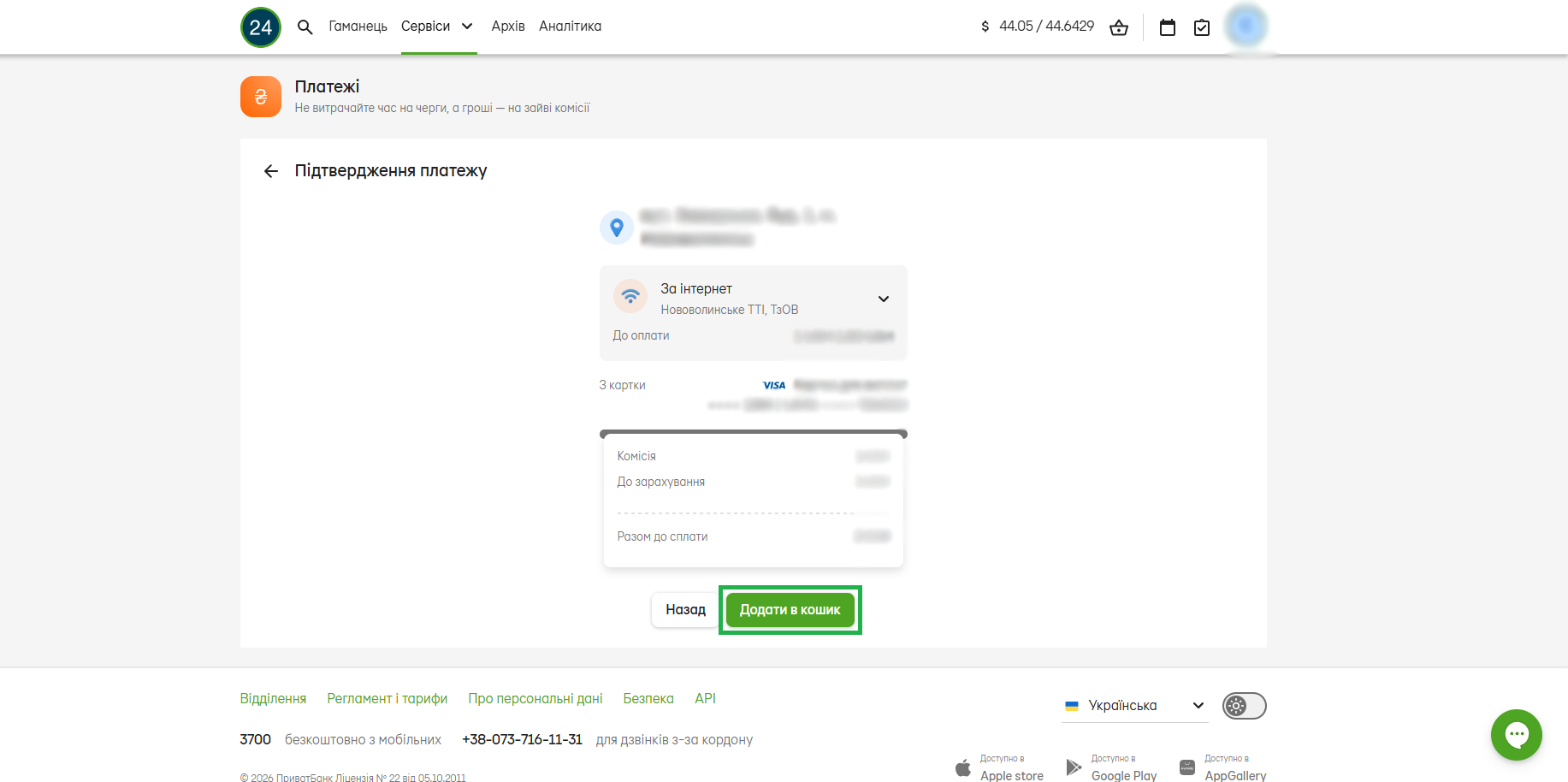Click безкоштовно з мобільних text
1568x782 pixels.
(364, 739)
